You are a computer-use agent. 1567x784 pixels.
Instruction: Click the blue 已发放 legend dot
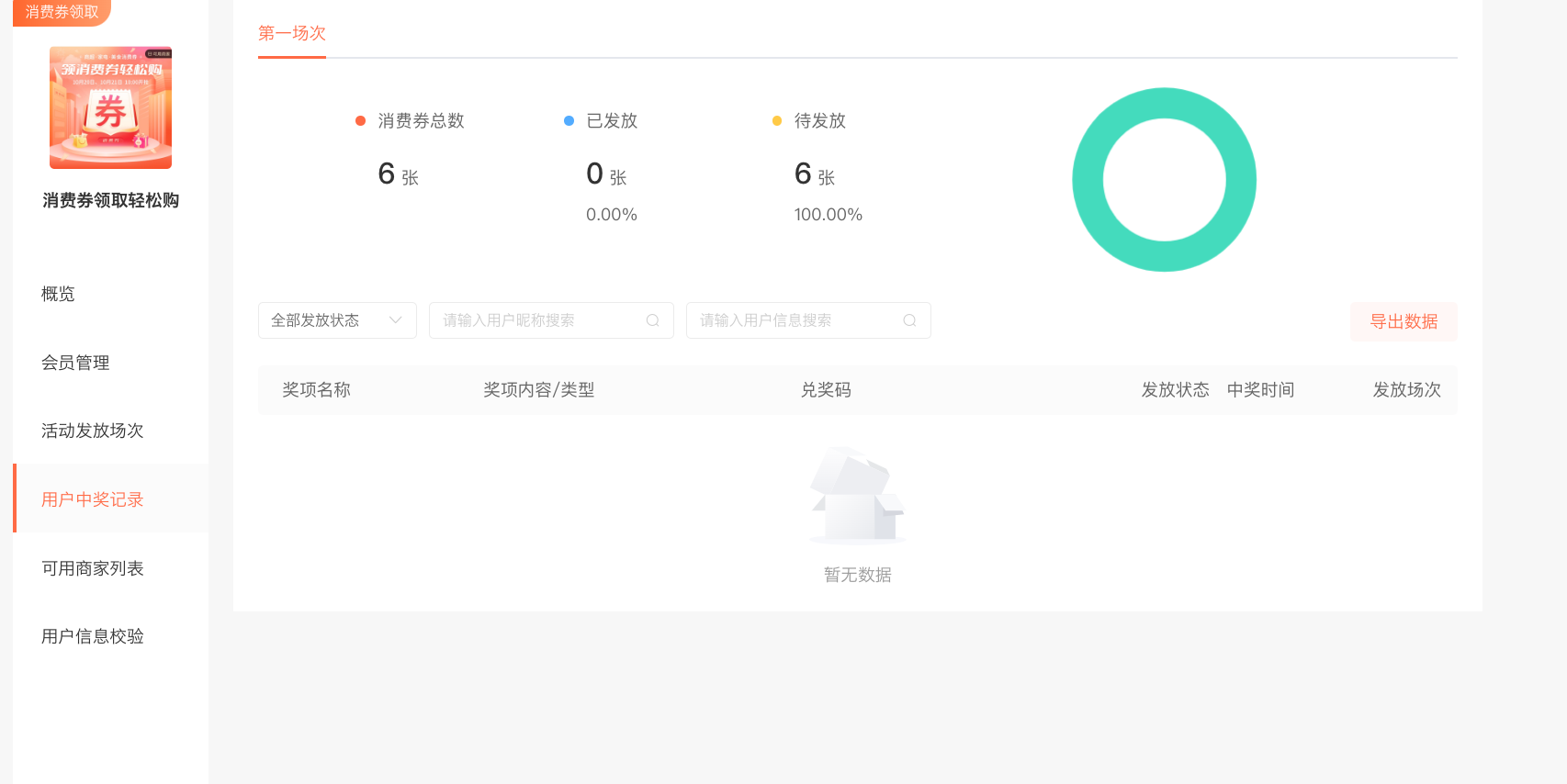tap(569, 121)
